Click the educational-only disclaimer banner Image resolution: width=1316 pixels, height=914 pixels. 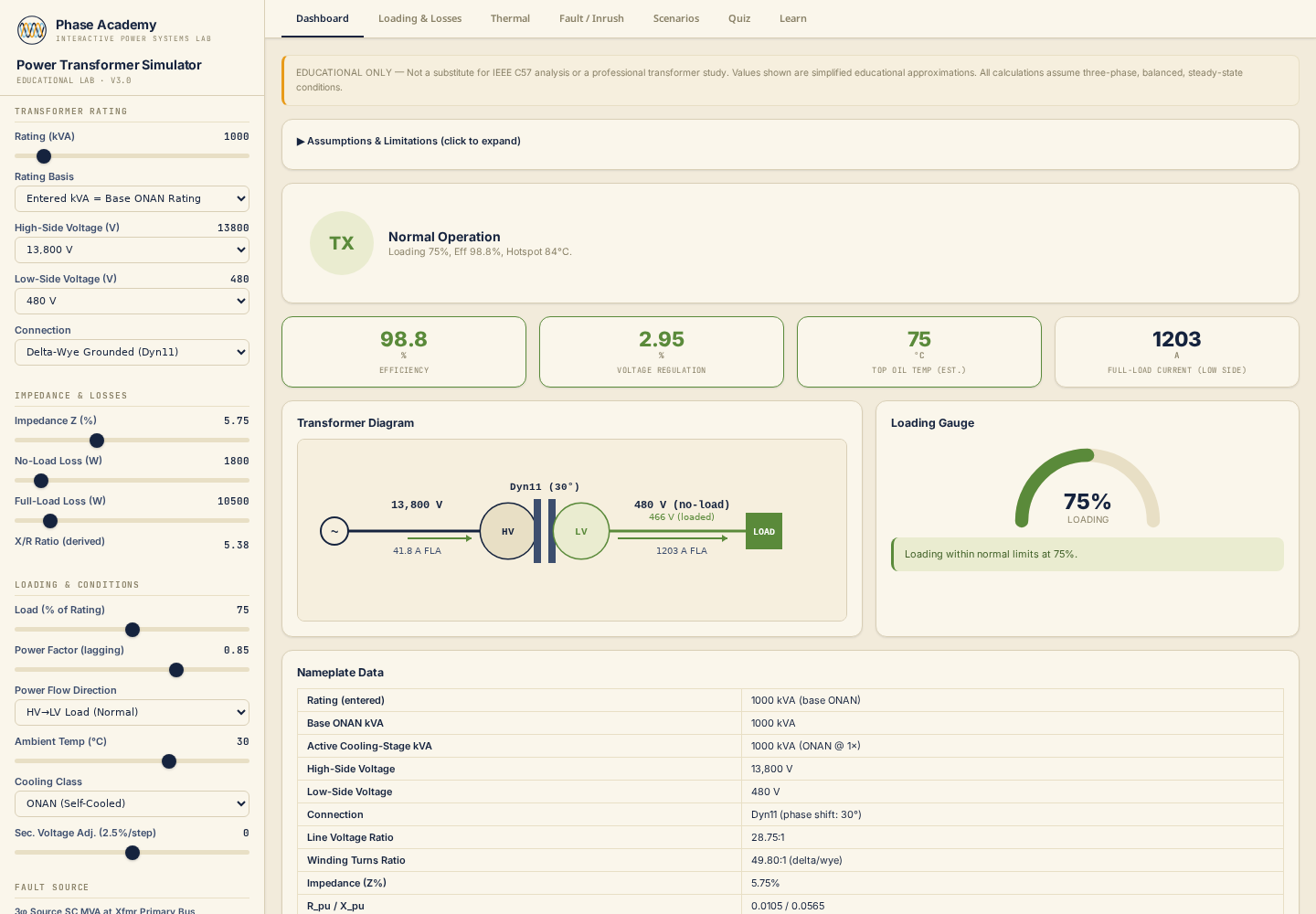[x=791, y=80]
